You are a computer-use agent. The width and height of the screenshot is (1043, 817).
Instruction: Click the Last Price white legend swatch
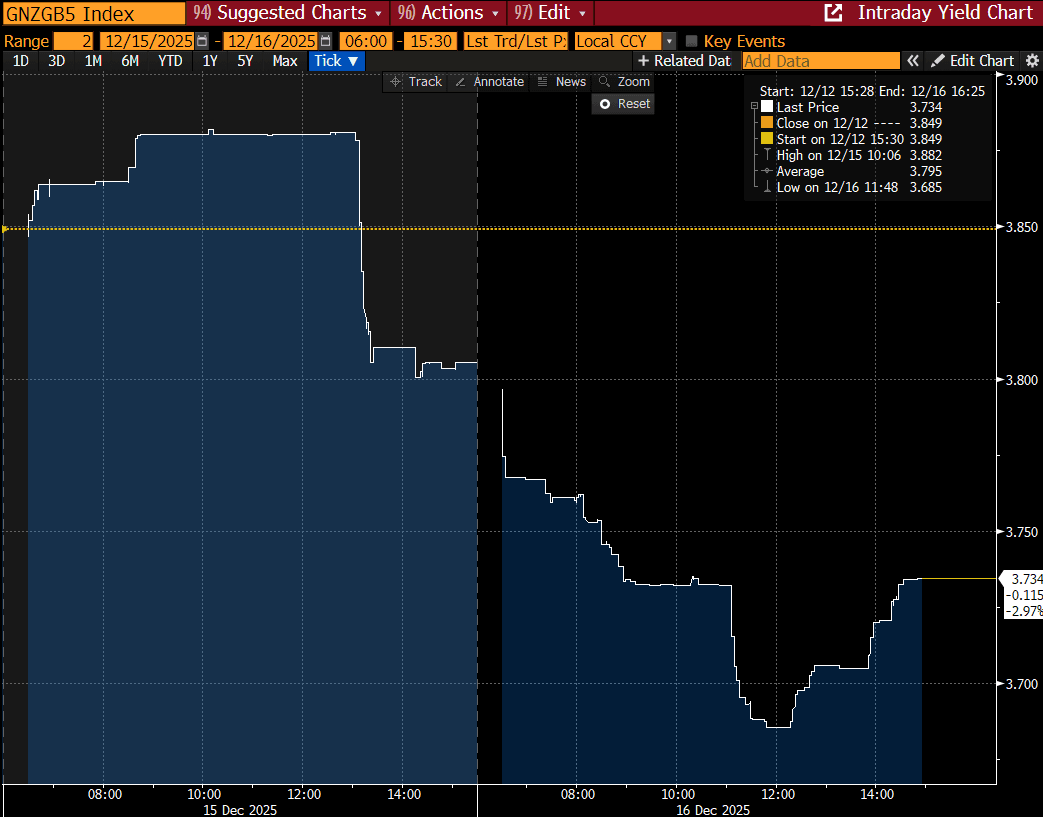point(767,107)
